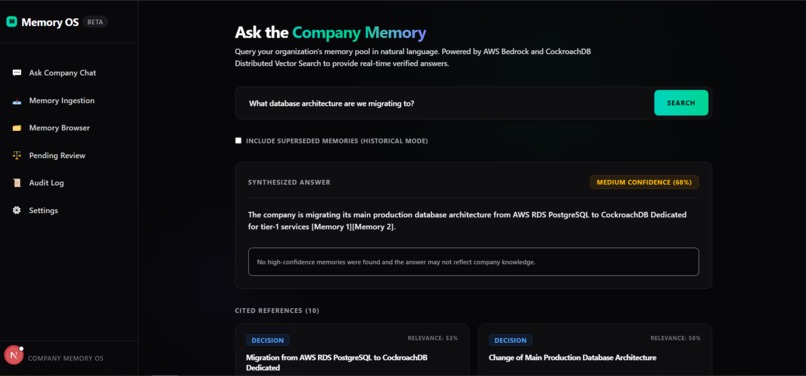The image size is (806, 376).
Task: Click the Settings gear icon
Action: (x=17, y=210)
